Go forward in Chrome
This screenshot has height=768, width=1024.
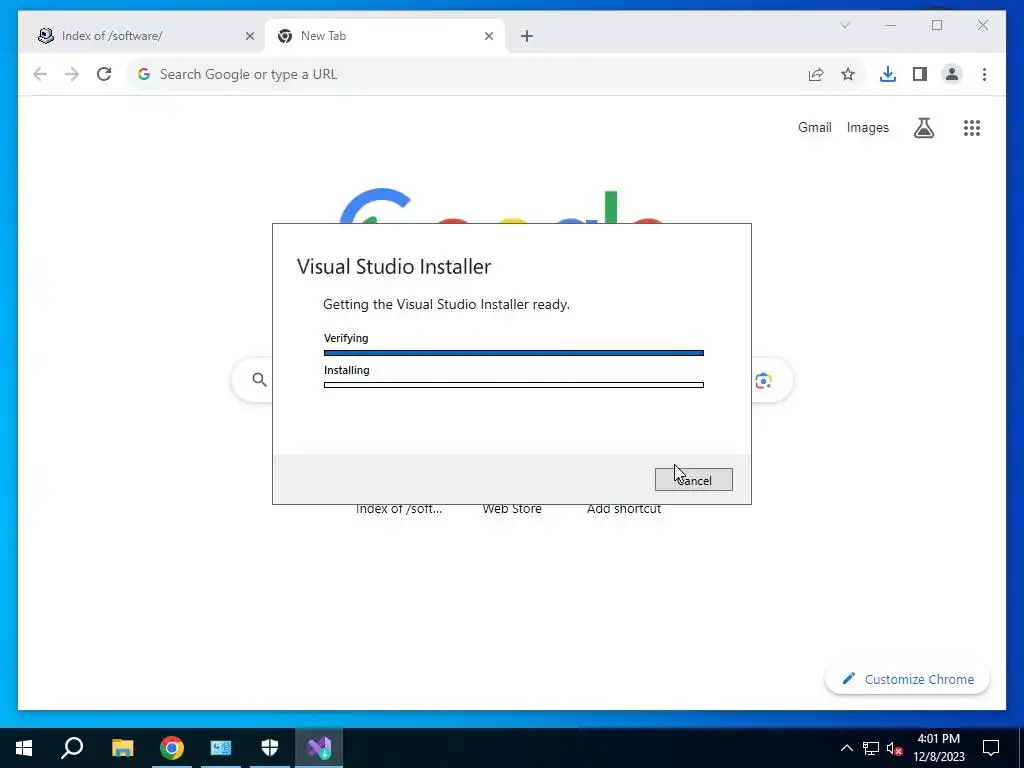pos(72,74)
